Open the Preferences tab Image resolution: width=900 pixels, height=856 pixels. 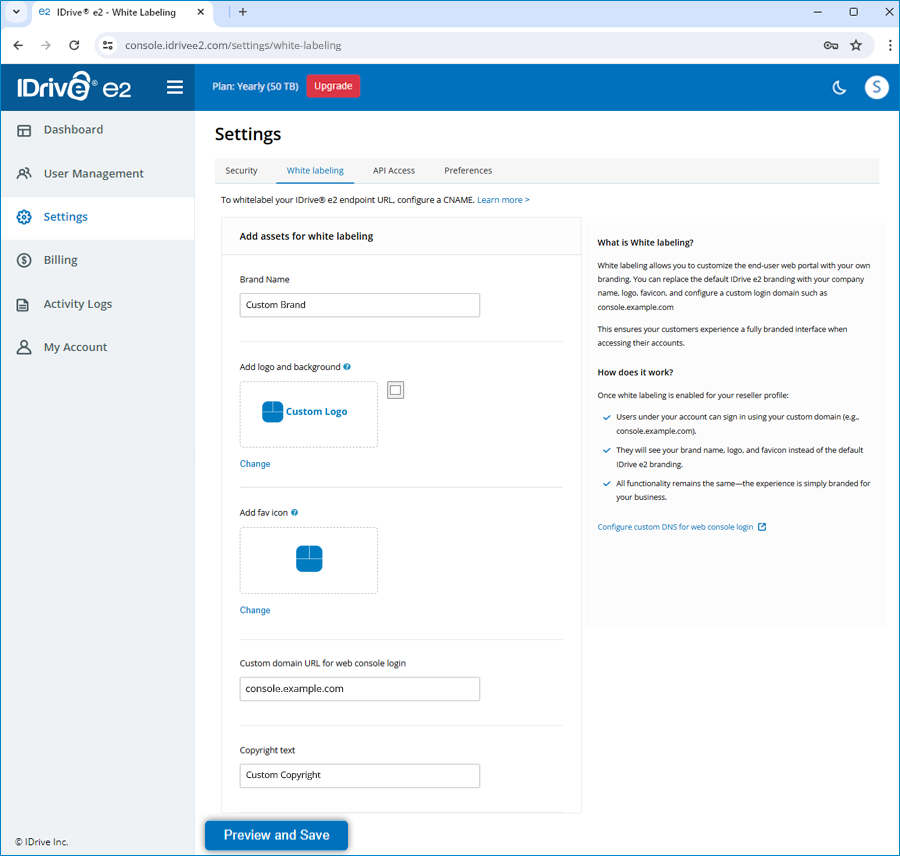[x=468, y=171]
